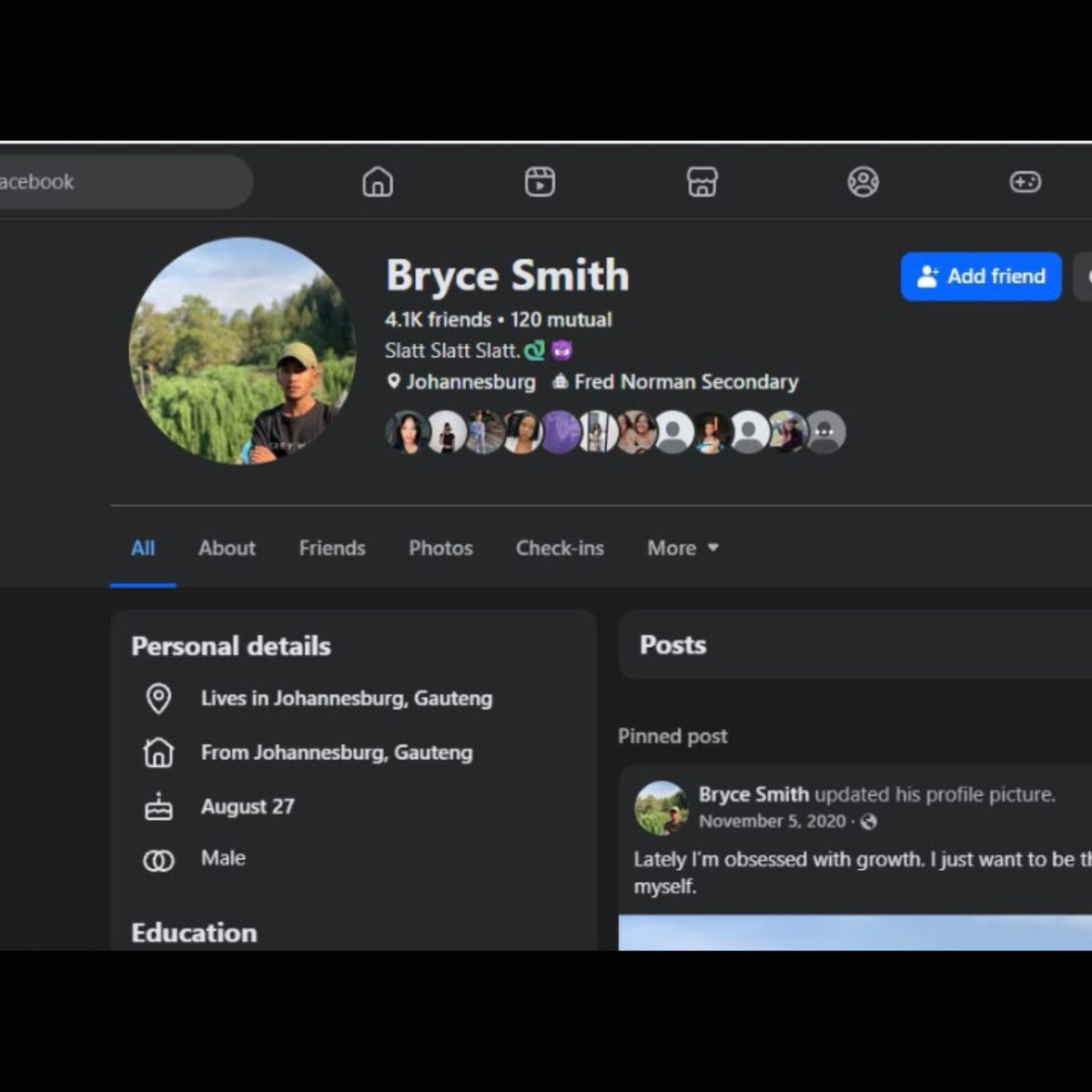Click the 'Slatt Slatt Slatt.' bio text
The height and width of the screenshot is (1092, 1092).
pyautogui.click(x=452, y=350)
